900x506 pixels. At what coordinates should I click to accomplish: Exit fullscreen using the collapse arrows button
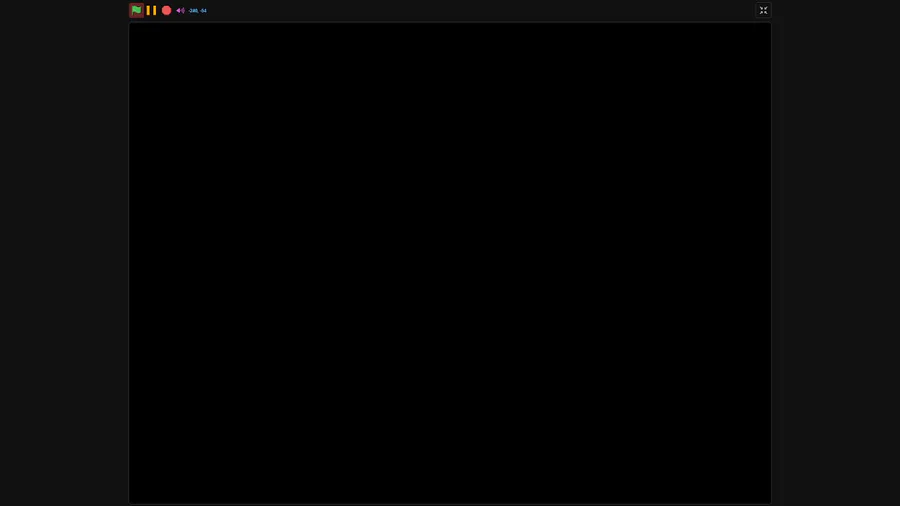coord(763,10)
